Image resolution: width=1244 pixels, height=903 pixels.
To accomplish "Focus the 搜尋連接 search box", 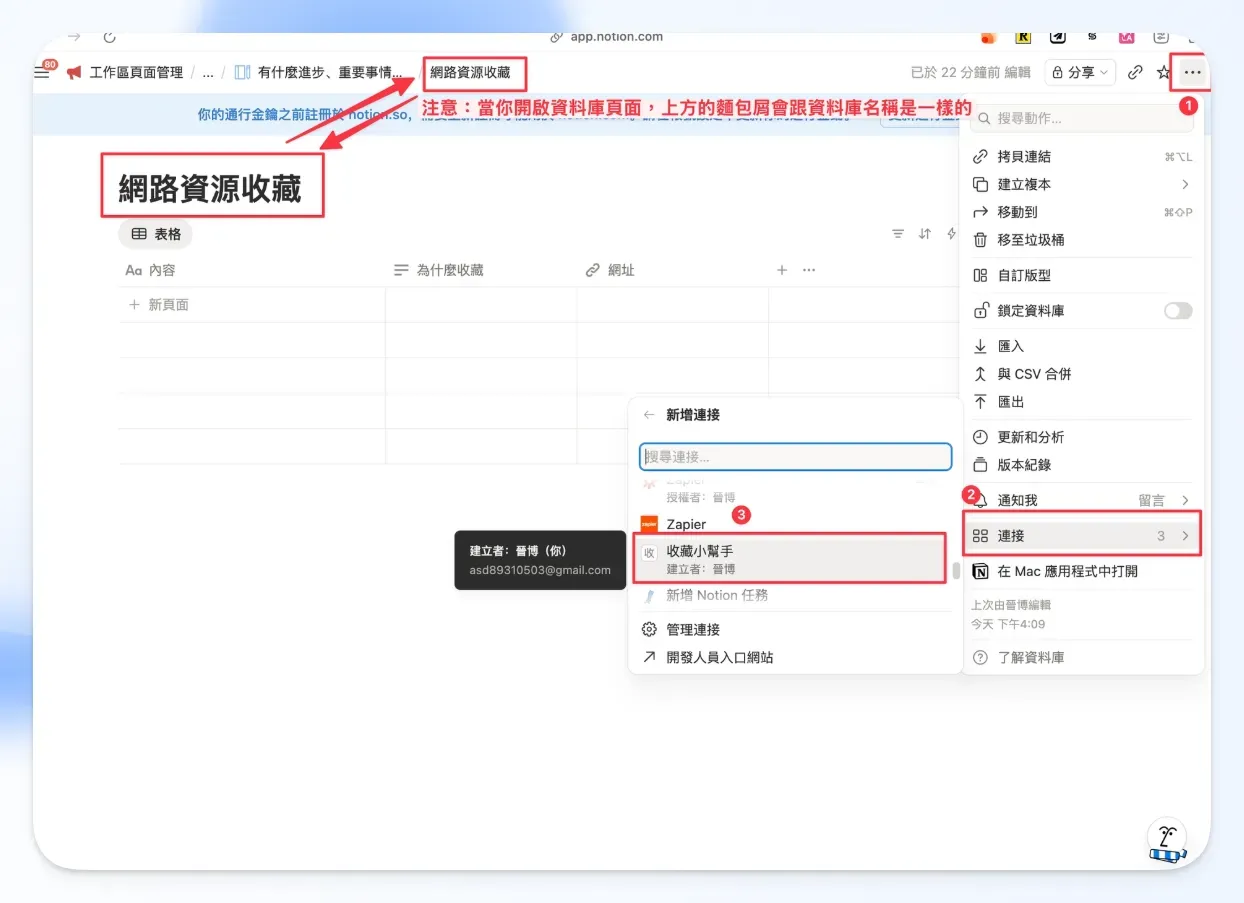I will coord(795,457).
